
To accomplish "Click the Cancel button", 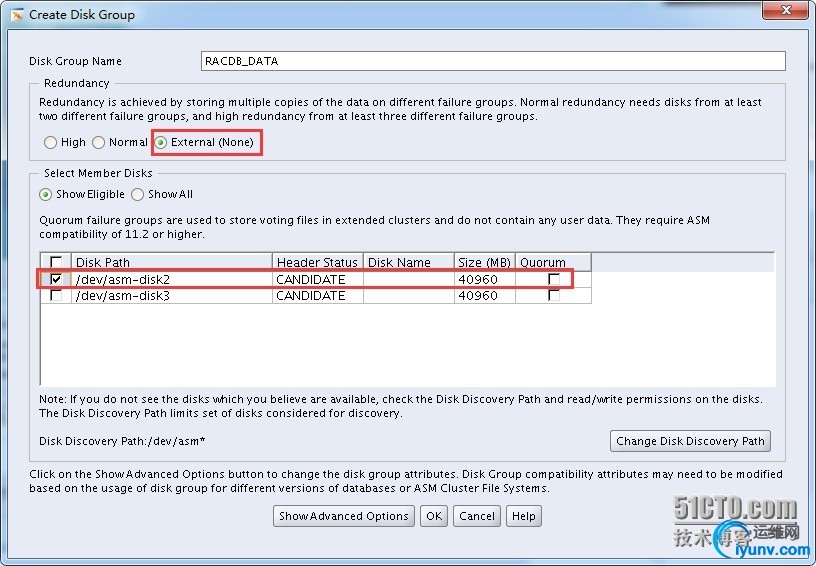I will click(477, 516).
